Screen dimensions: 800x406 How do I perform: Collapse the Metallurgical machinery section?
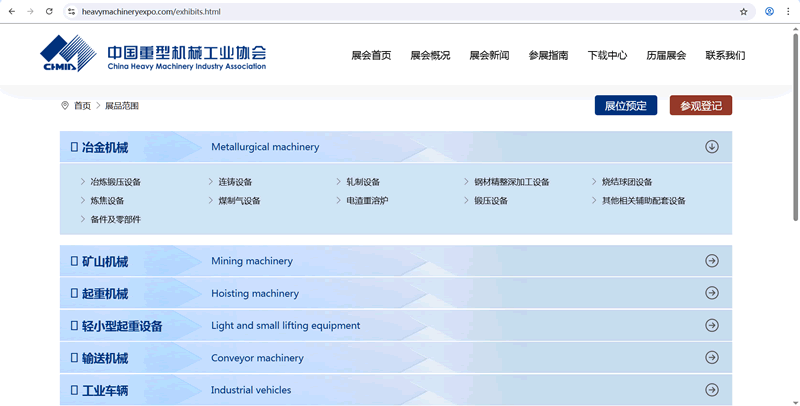(712, 147)
